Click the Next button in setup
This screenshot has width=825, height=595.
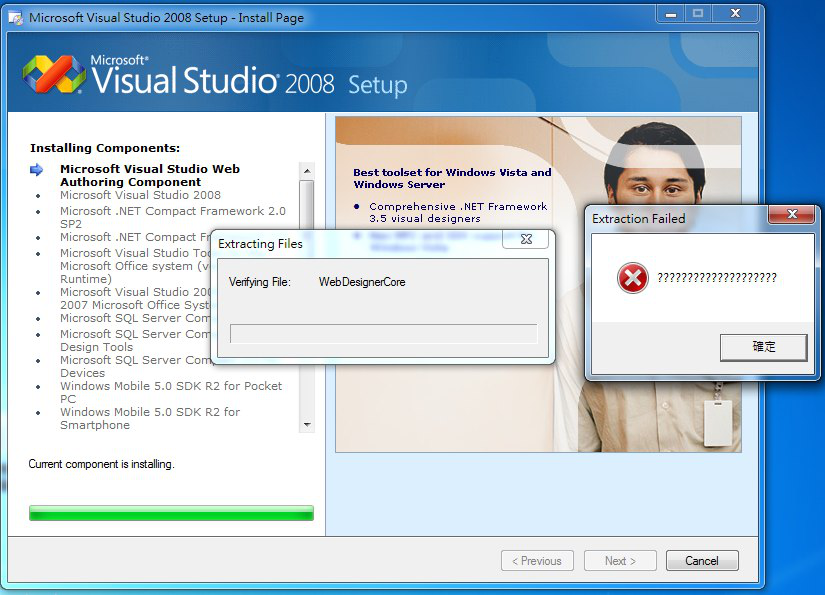pos(620,561)
